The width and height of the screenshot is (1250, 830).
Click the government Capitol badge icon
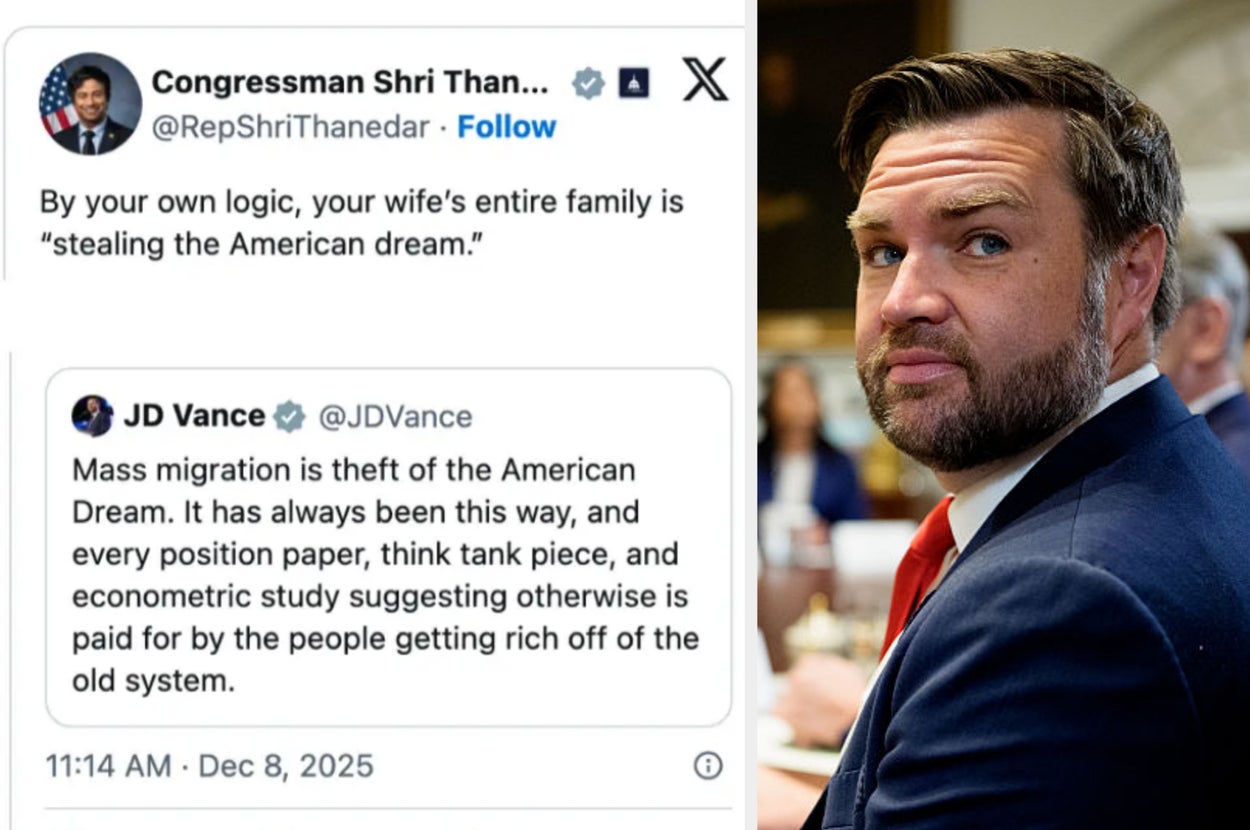pyautogui.click(x=633, y=84)
